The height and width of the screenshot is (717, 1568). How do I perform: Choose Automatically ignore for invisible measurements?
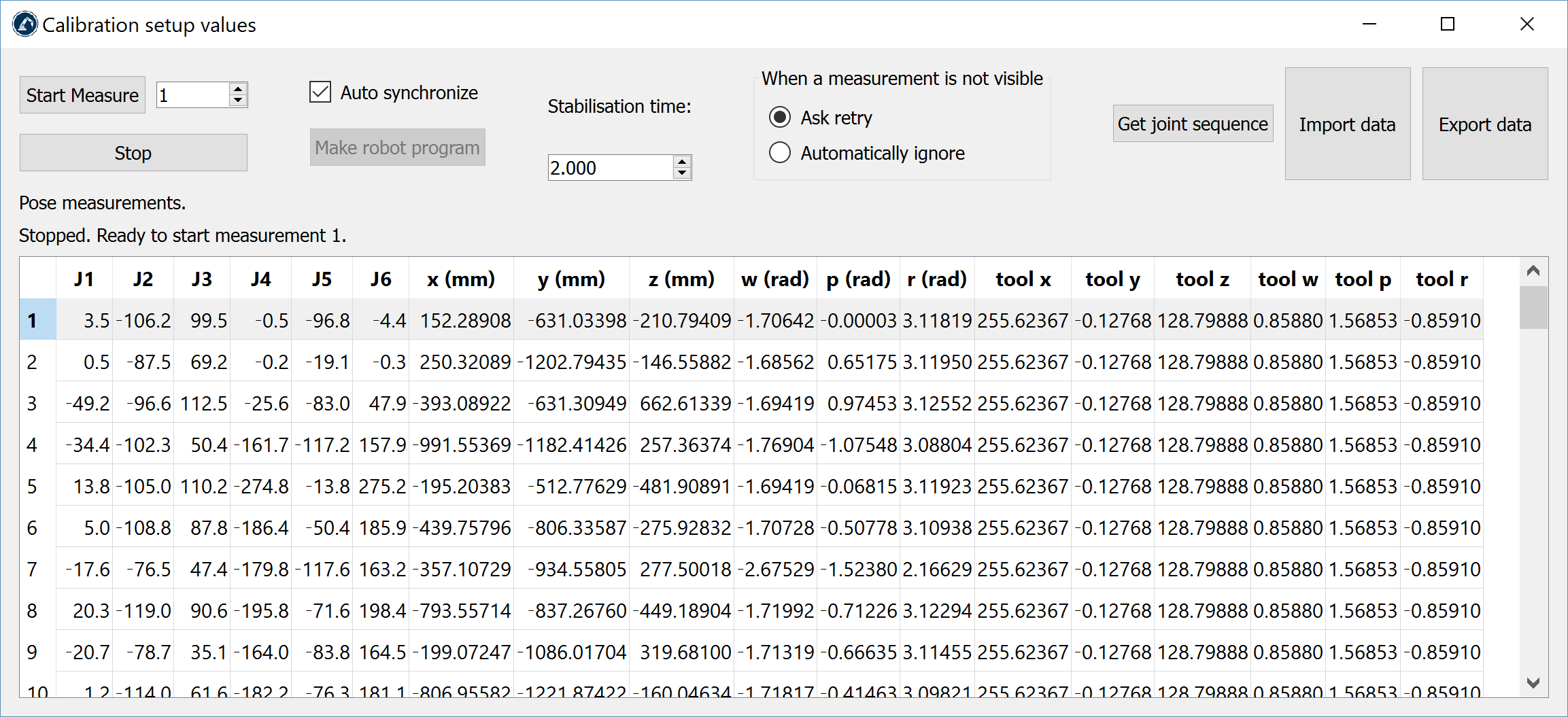780,153
